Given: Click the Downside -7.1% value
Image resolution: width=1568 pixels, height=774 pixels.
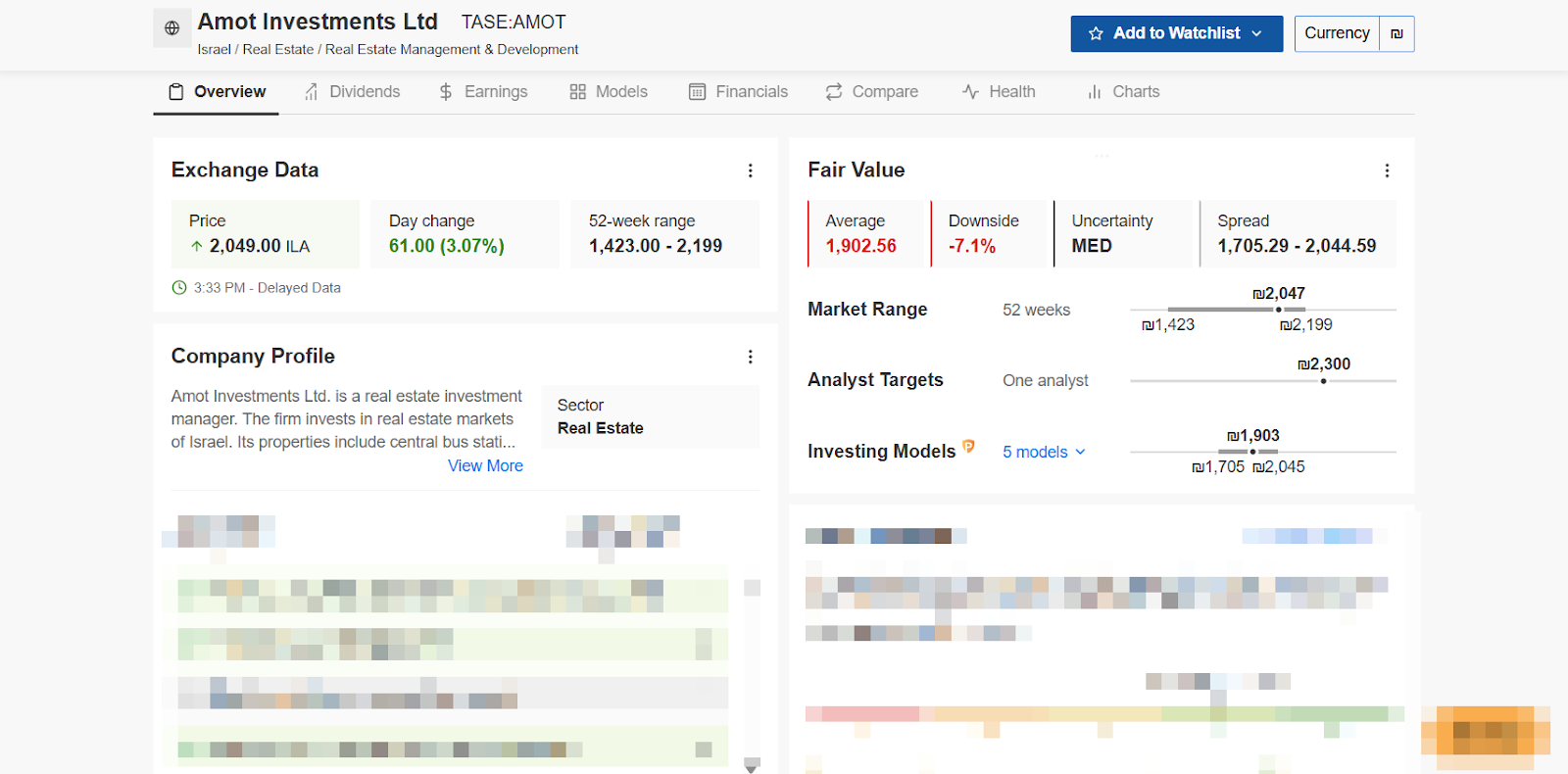Looking at the screenshot, I should click(x=972, y=246).
